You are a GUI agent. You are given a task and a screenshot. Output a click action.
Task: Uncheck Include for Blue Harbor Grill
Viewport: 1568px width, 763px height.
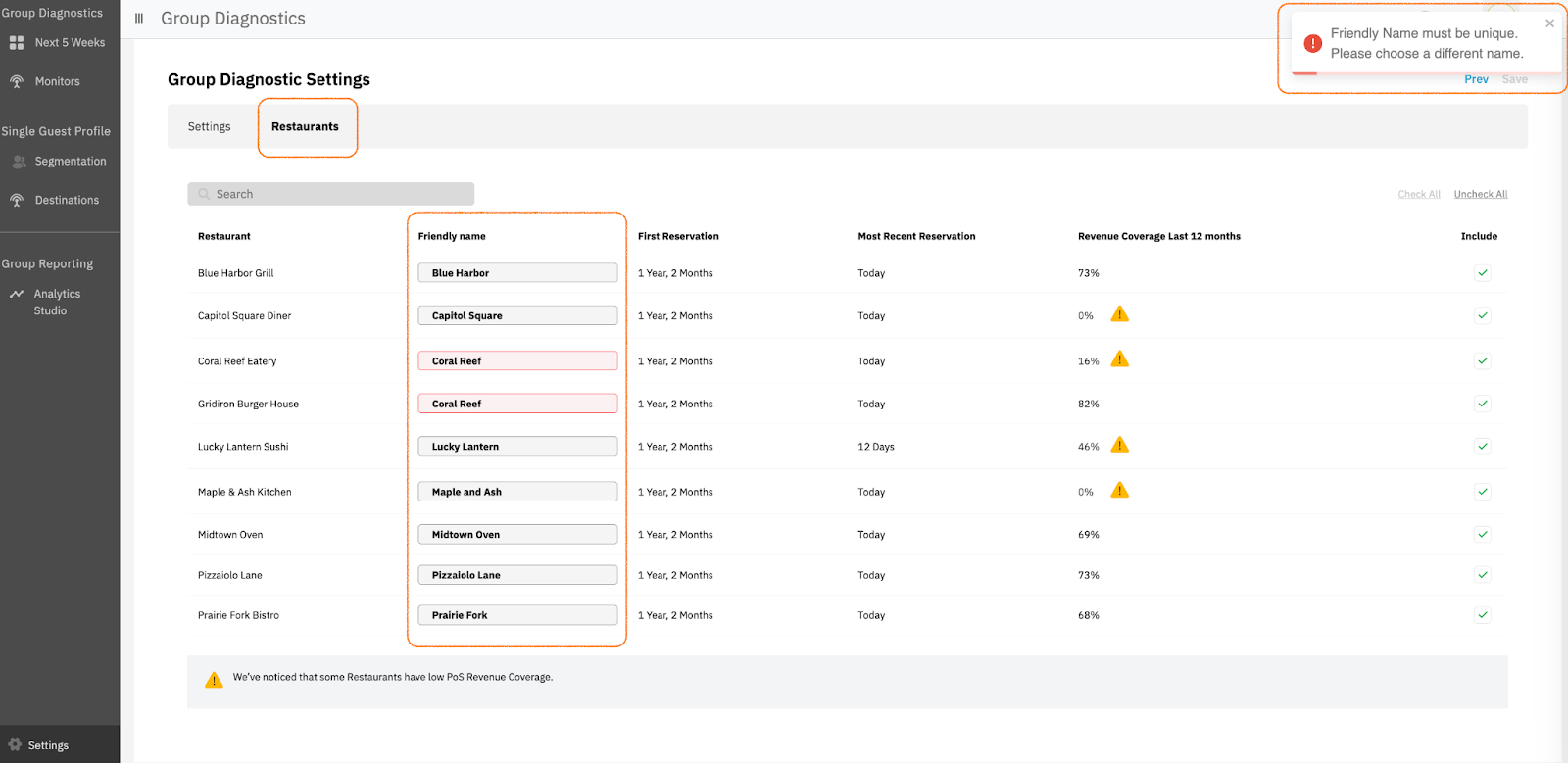coord(1482,273)
